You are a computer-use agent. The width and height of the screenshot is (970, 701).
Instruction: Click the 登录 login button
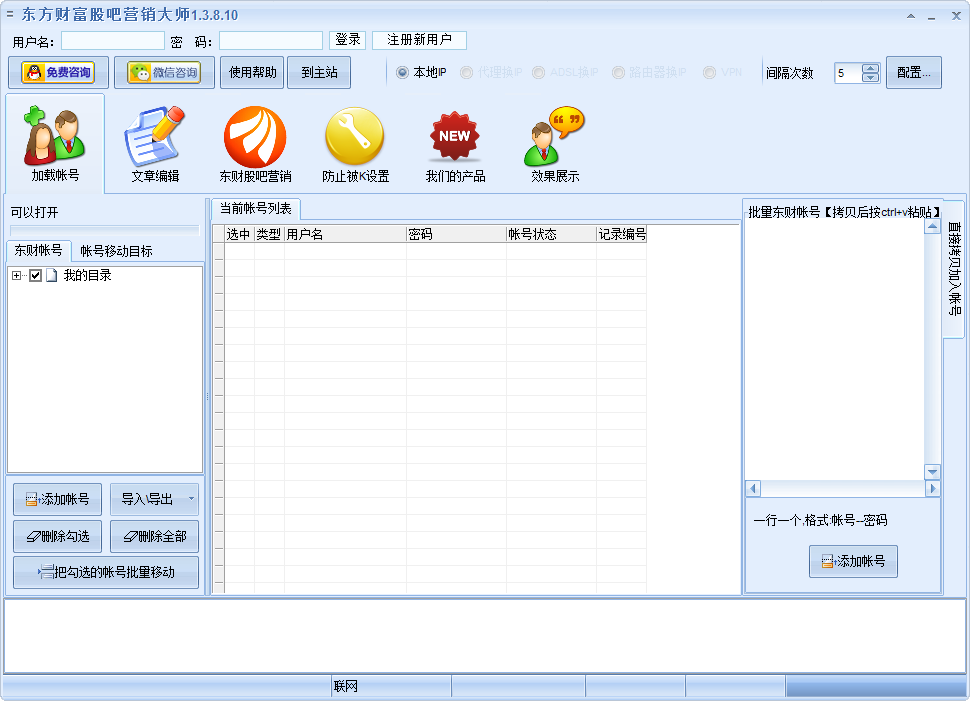[348, 40]
